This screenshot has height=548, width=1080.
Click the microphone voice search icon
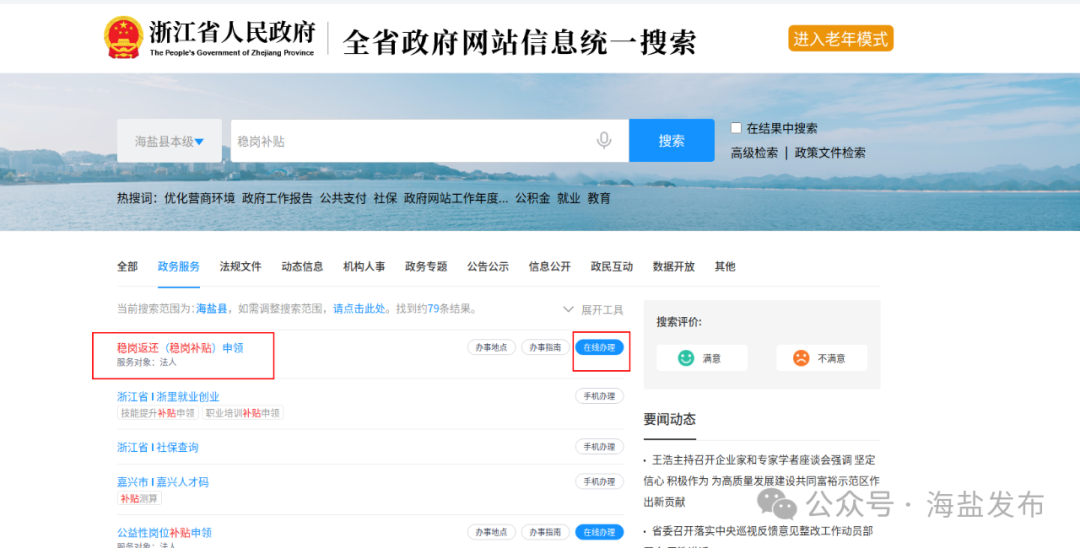(x=604, y=141)
